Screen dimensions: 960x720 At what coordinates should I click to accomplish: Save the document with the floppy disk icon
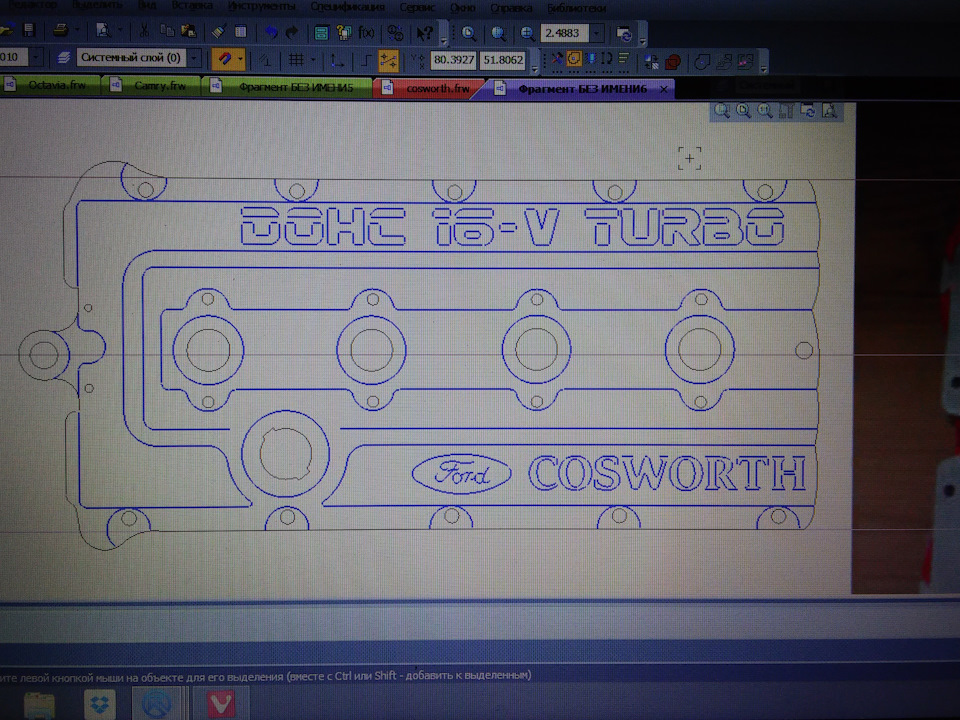point(29,31)
